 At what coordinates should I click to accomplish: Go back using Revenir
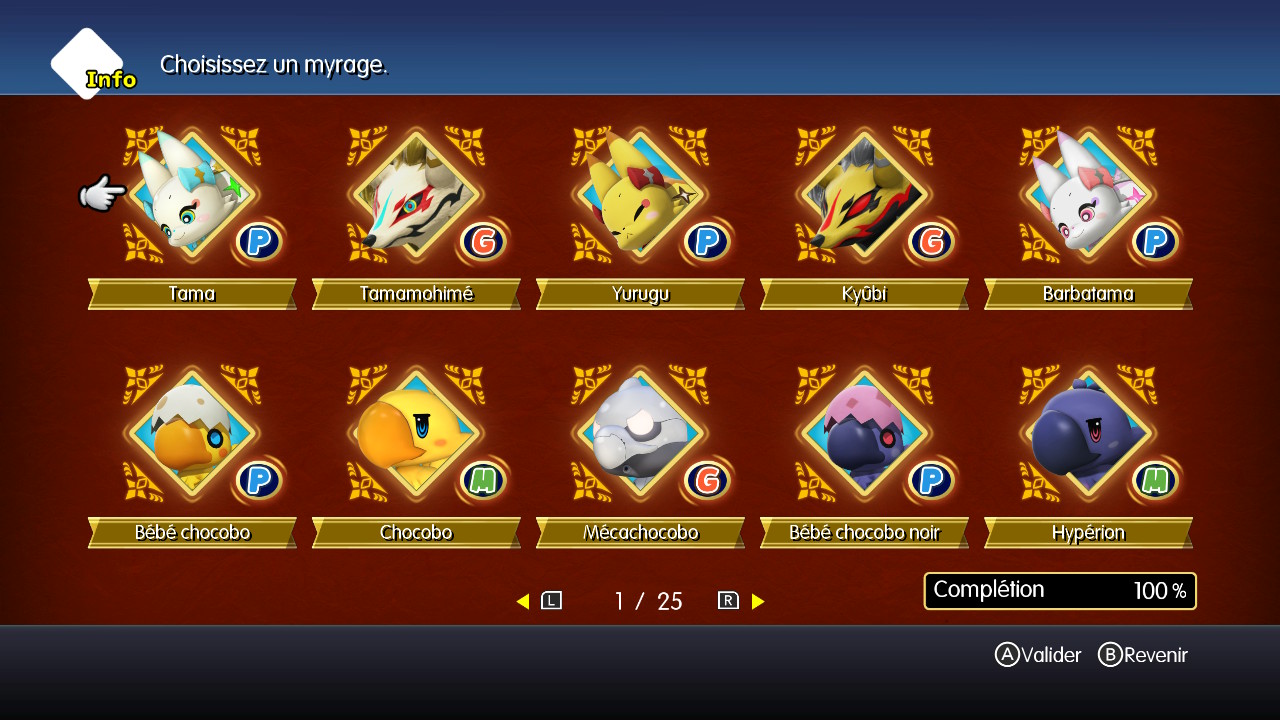pyautogui.click(x=1143, y=655)
